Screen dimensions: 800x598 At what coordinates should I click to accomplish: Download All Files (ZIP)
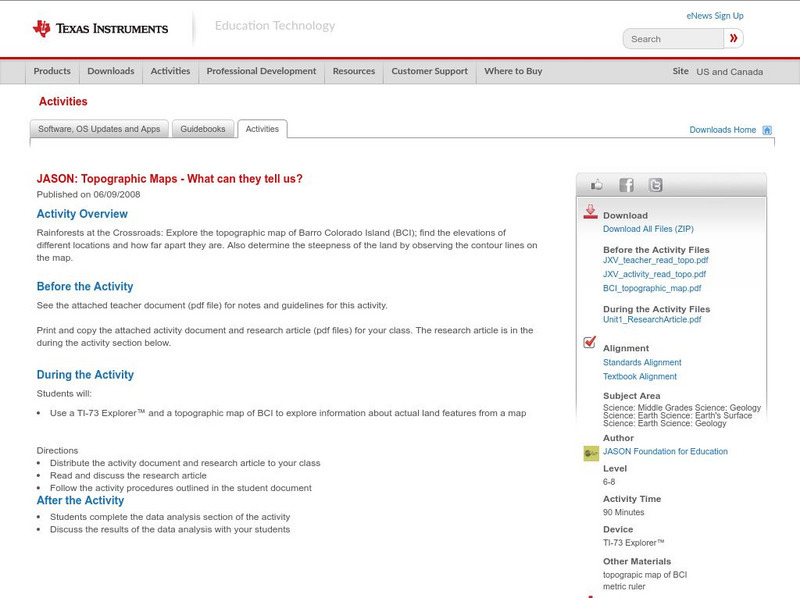coord(648,229)
